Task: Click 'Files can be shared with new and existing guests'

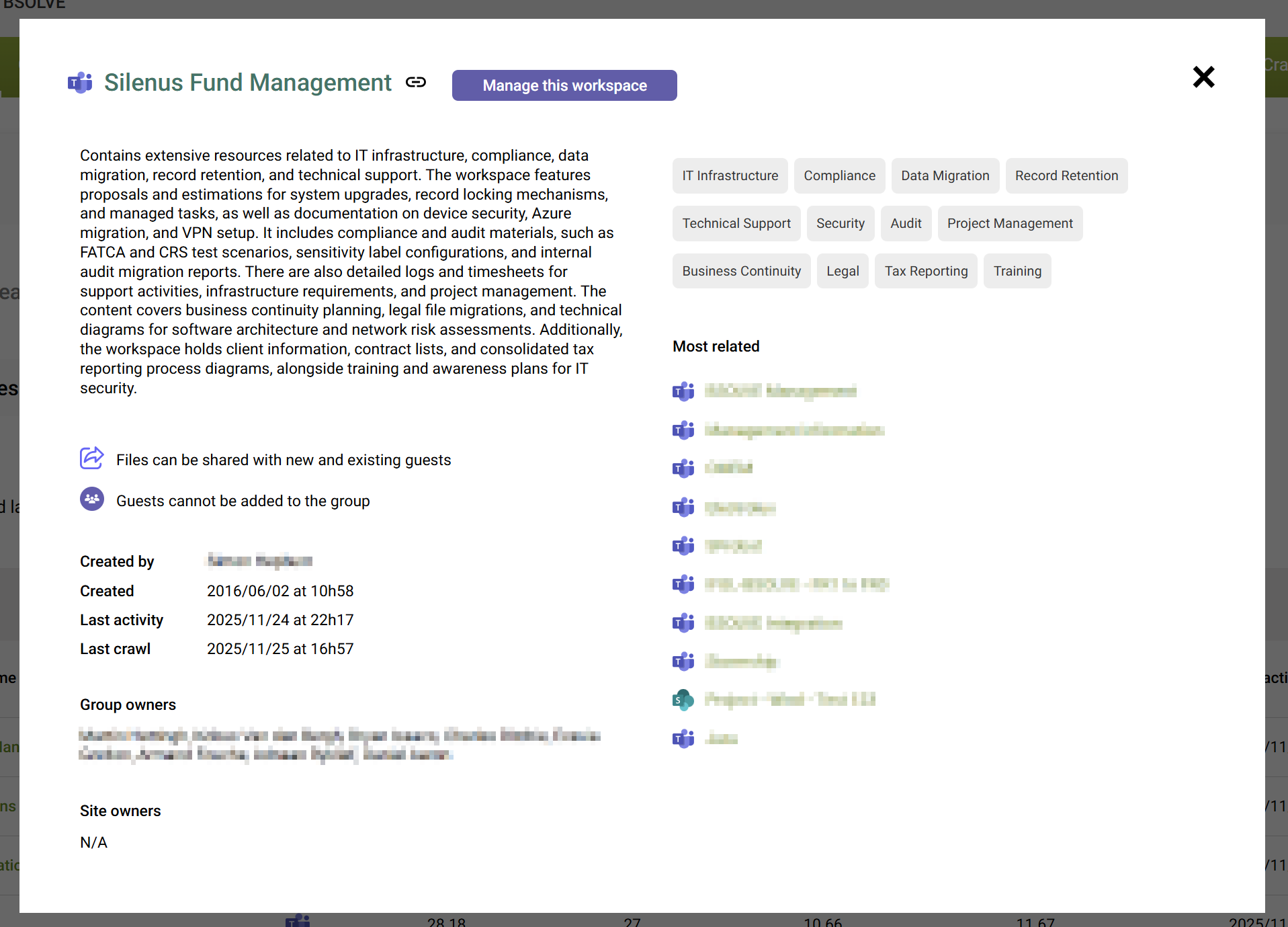Action: click(284, 460)
